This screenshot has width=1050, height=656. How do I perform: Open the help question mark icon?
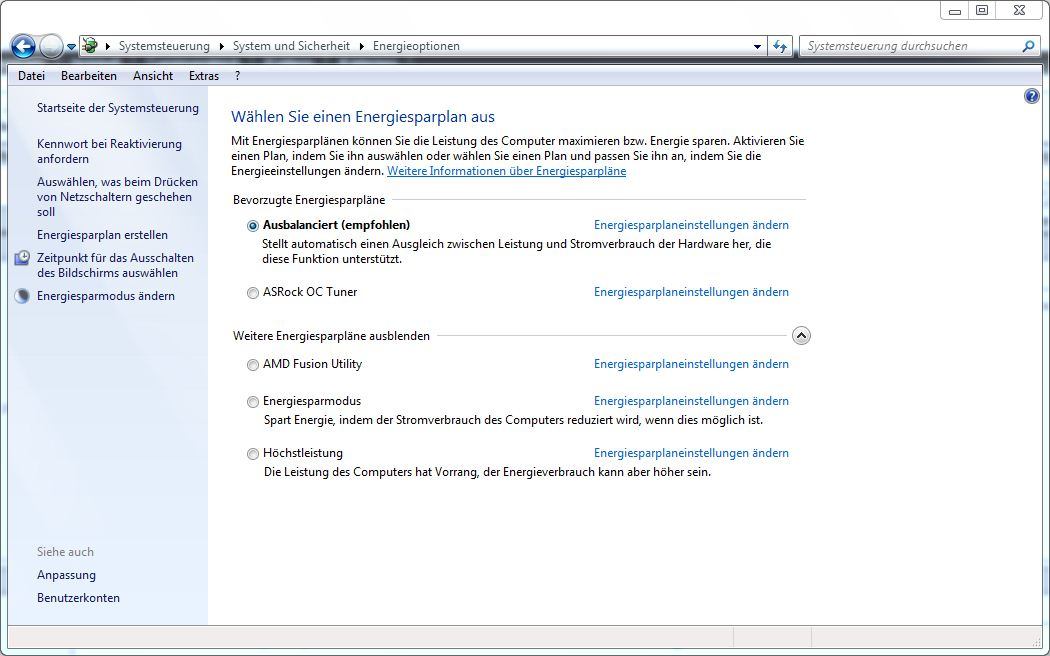point(1032,96)
